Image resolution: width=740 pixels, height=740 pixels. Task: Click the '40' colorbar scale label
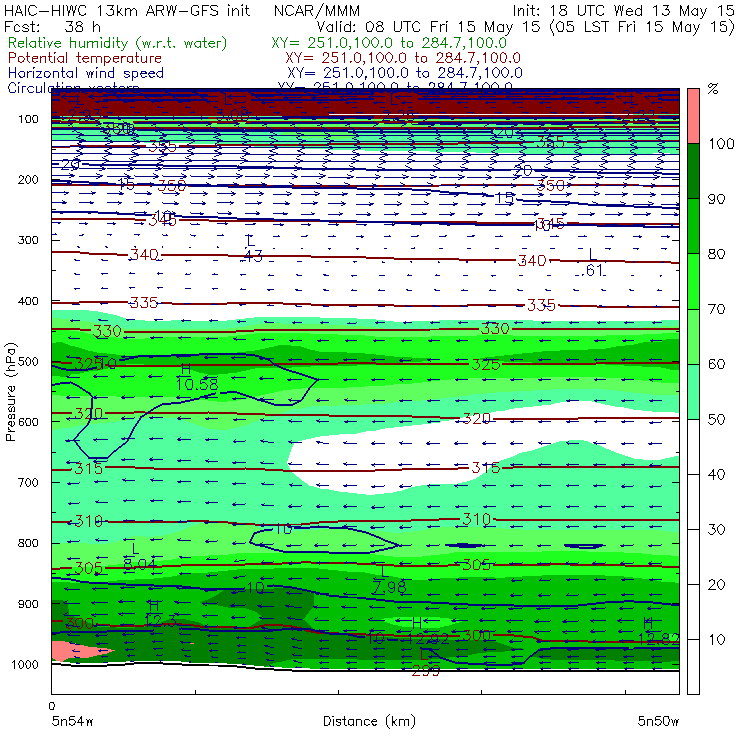click(x=716, y=474)
